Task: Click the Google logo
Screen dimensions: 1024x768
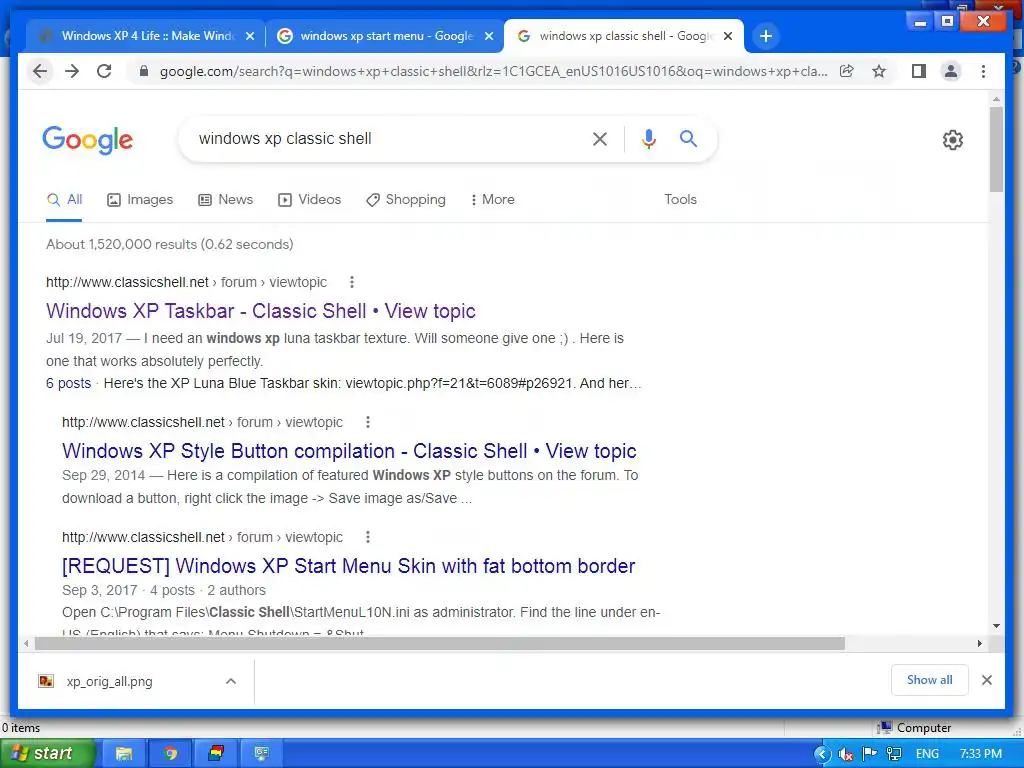Action: pos(88,140)
